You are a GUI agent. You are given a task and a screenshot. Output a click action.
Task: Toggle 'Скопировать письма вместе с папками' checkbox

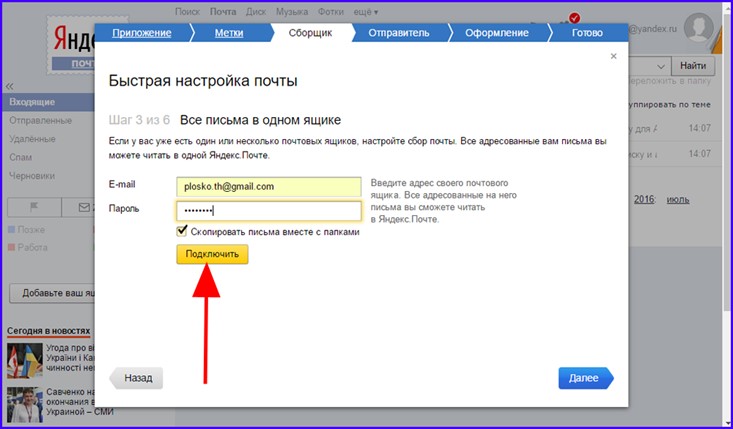[x=182, y=231]
